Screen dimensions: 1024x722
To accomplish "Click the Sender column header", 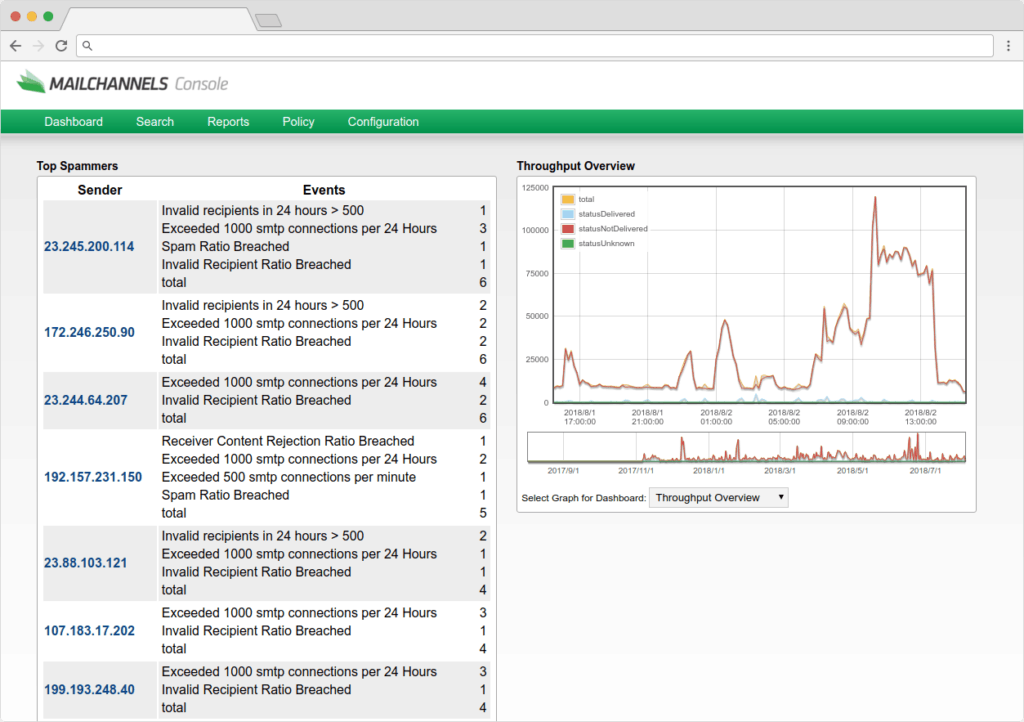I will (100, 190).
